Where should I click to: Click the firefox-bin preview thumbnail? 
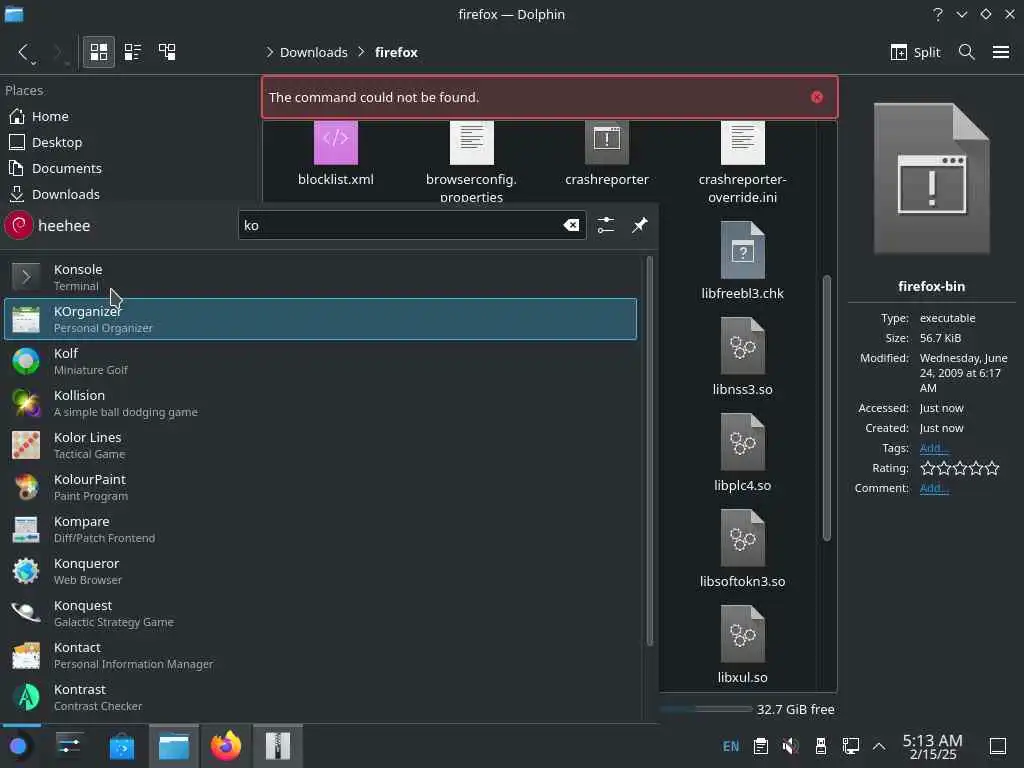(931, 178)
